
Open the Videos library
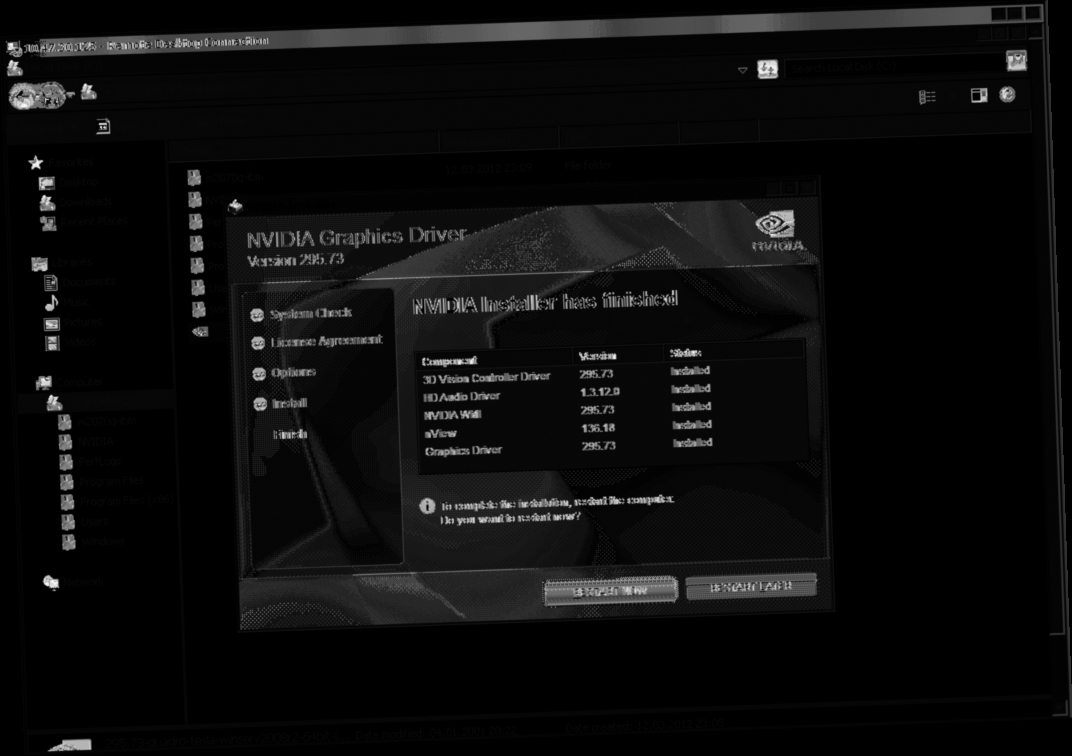[x=70, y=342]
